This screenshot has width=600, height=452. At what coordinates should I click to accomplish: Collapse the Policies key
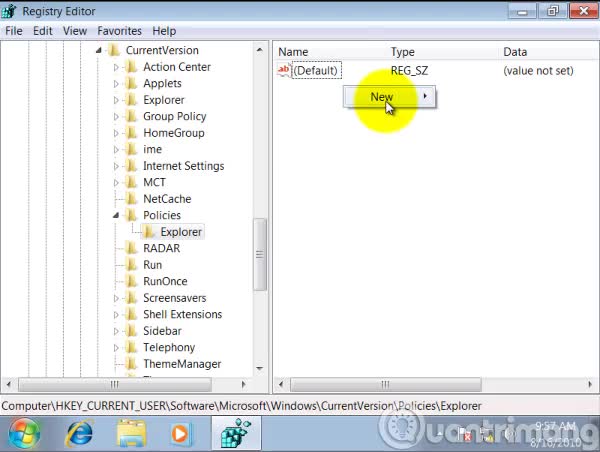point(116,215)
